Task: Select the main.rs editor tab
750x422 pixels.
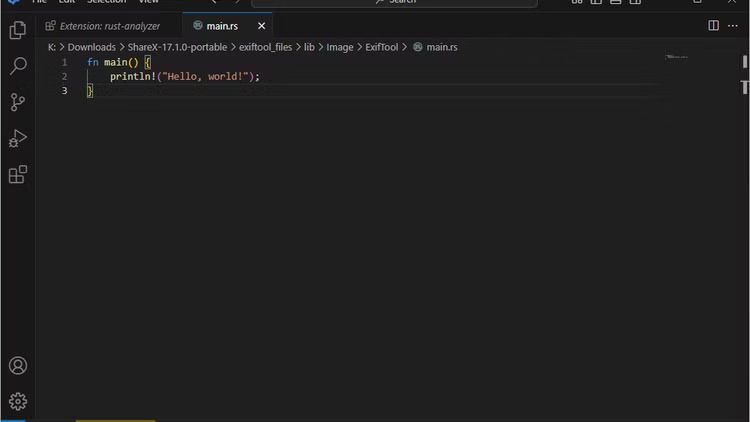Action: (222, 26)
